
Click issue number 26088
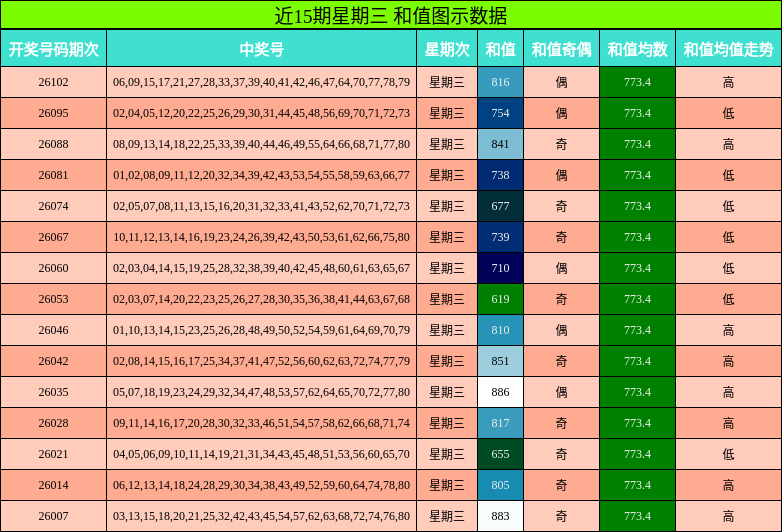[x=53, y=144]
